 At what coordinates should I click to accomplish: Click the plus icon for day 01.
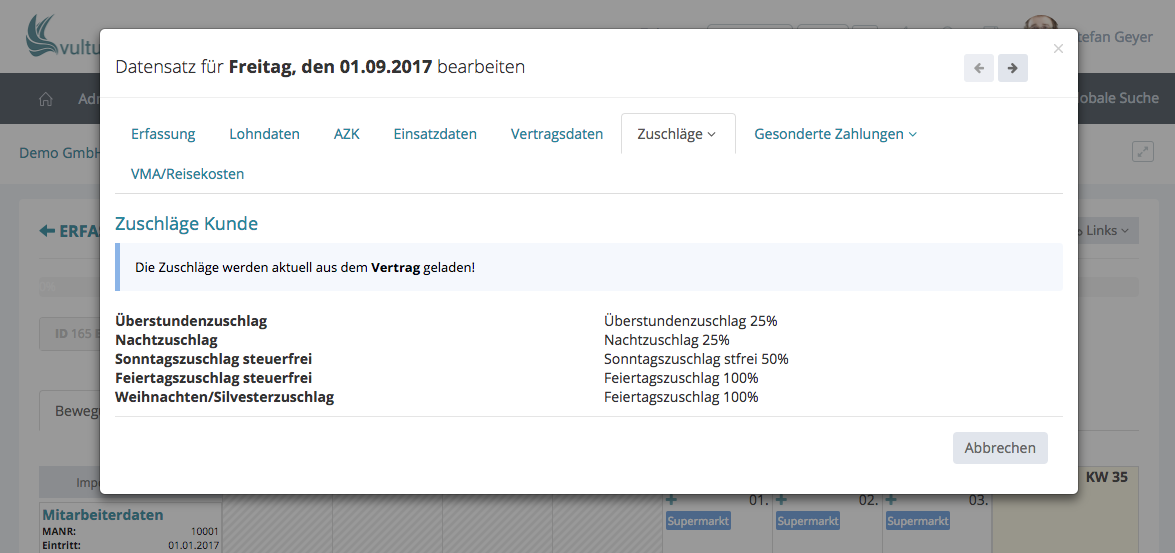pos(671,500)
